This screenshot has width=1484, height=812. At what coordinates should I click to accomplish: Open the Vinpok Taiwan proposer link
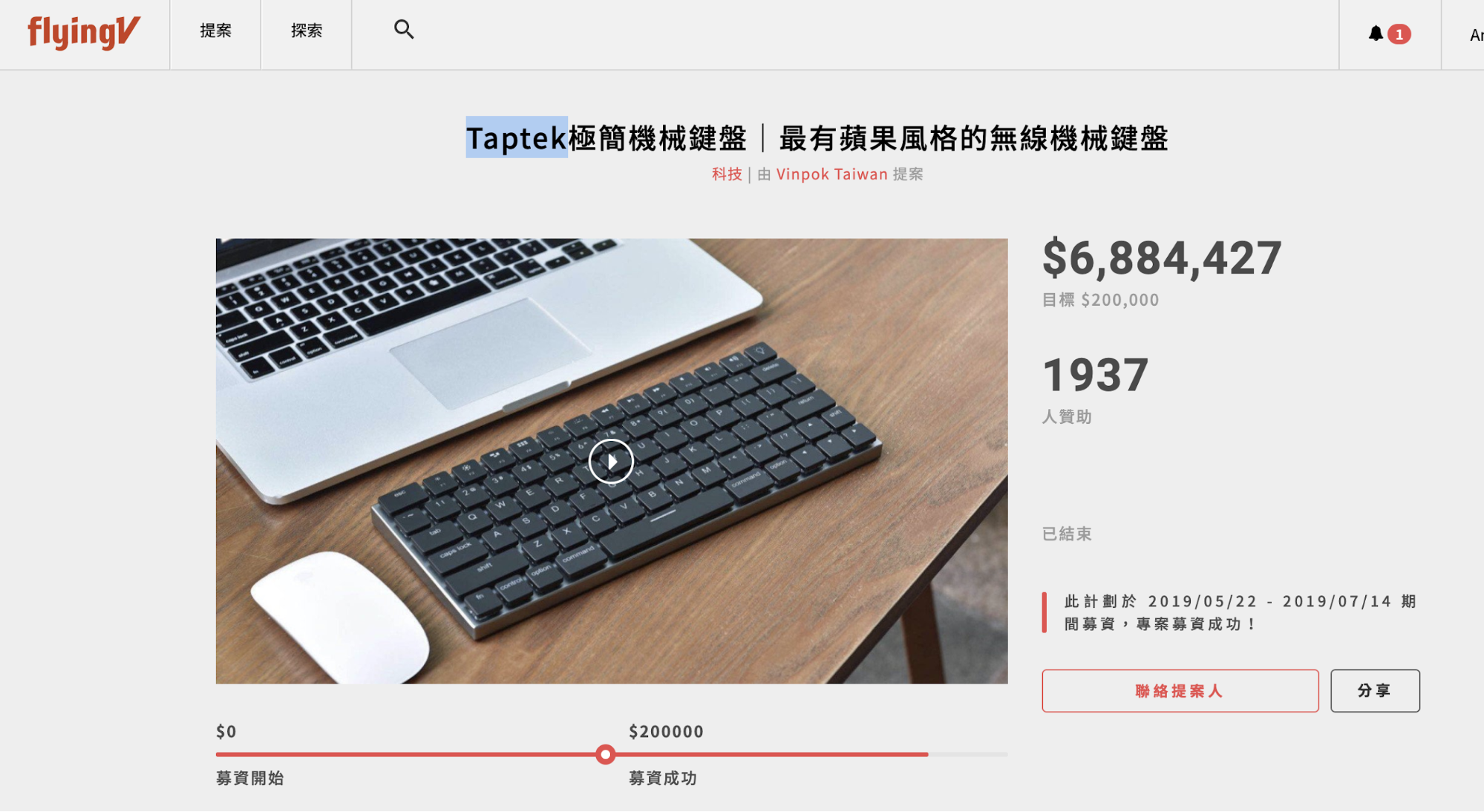click(x=831, y=174)
